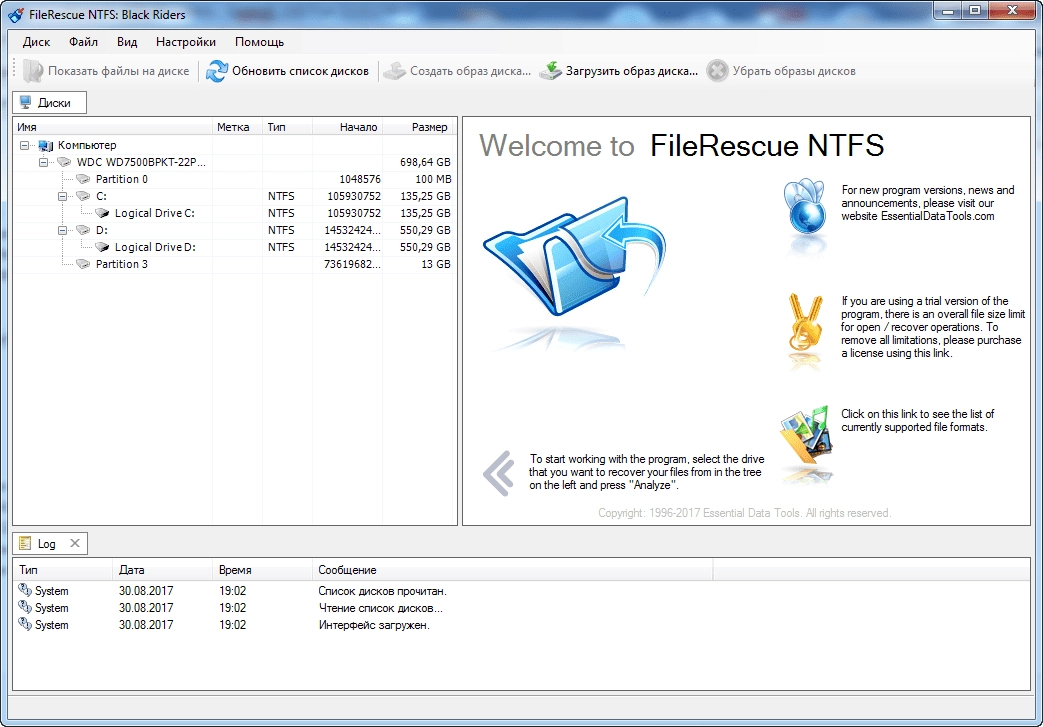The width and height of the screenshot is (1043, 727).
Task: Click the 100 MB size cell
Action: coord(433,179)
